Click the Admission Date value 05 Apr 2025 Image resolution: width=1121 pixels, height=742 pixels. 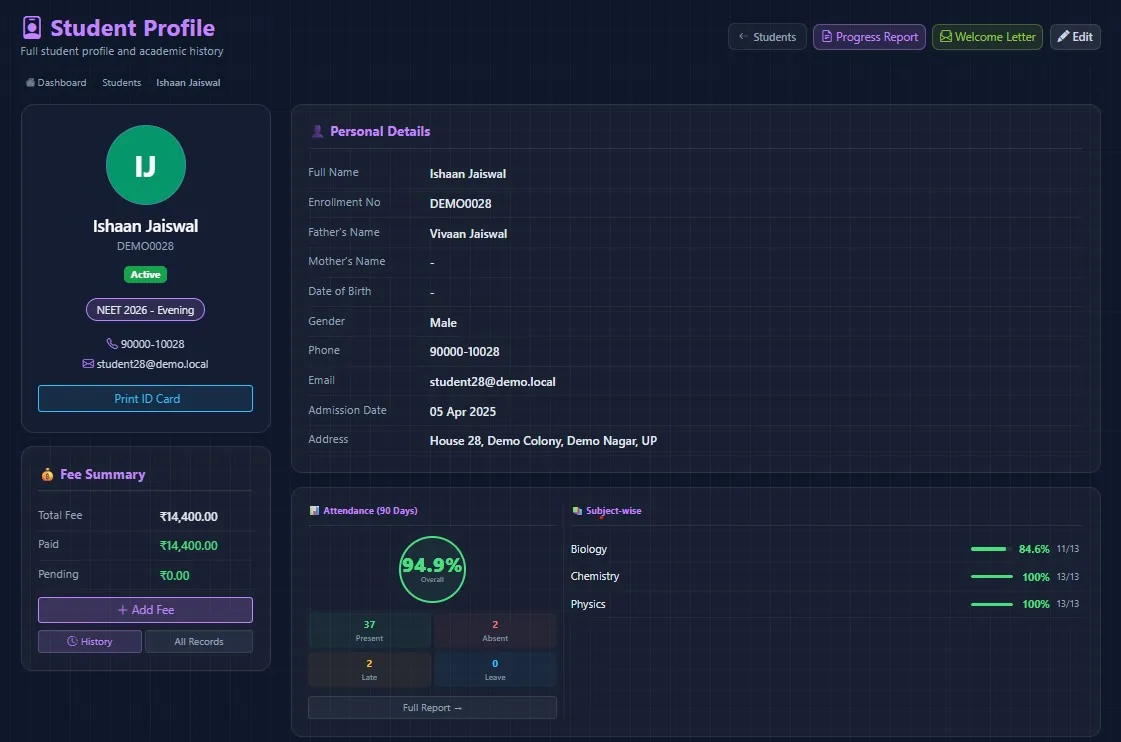(x=463, y=412)
